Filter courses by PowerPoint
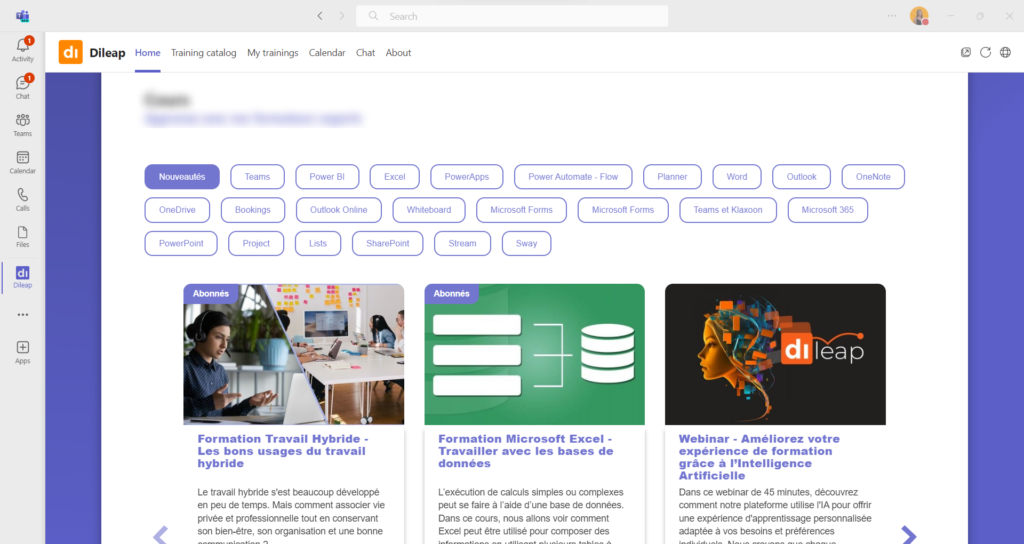Screen dimensions: 1024x544 181,244
